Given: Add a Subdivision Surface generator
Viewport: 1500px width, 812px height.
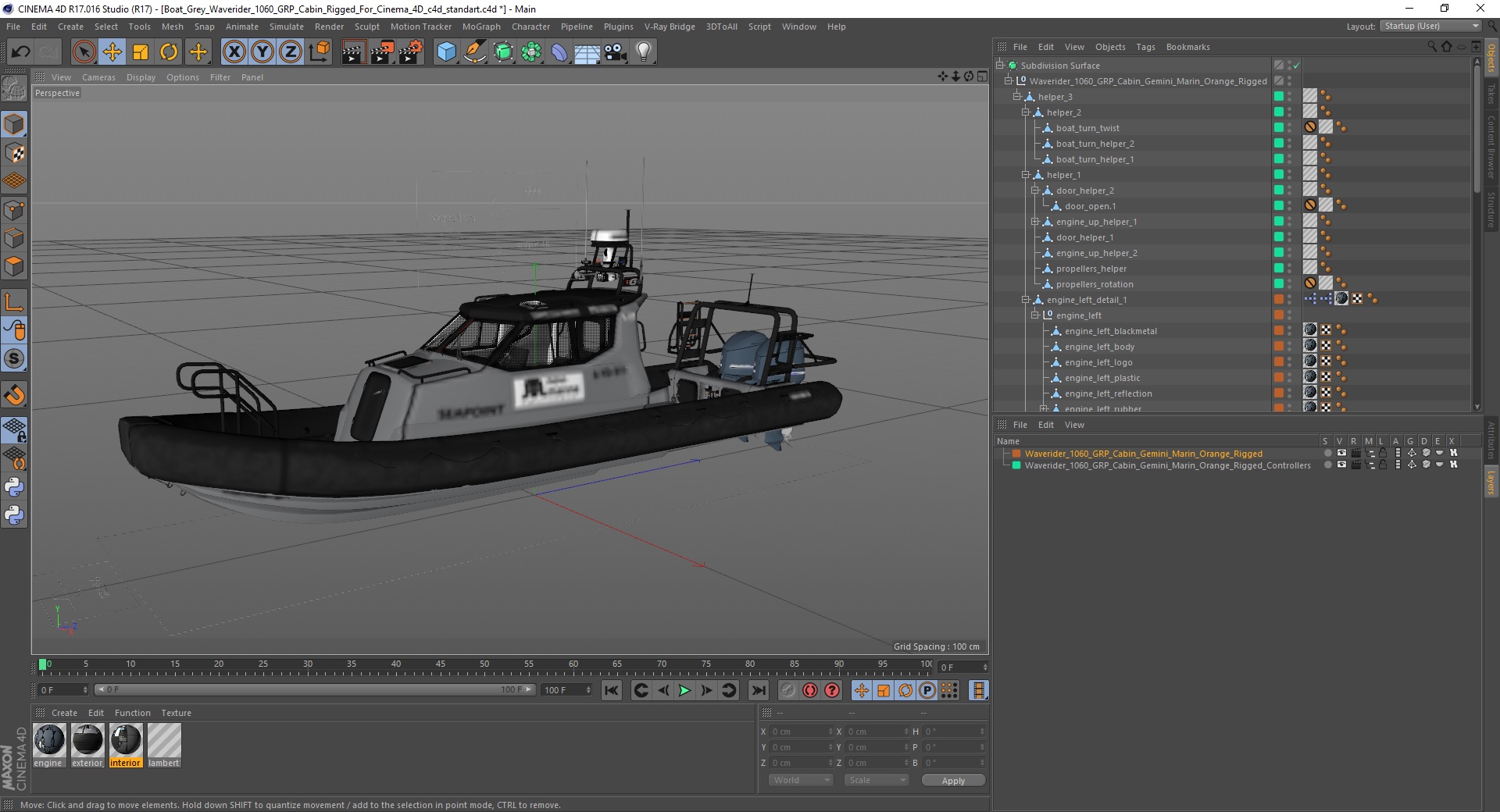Looking at the screenshot, I should pyautogui.click(x=503, y=52).
